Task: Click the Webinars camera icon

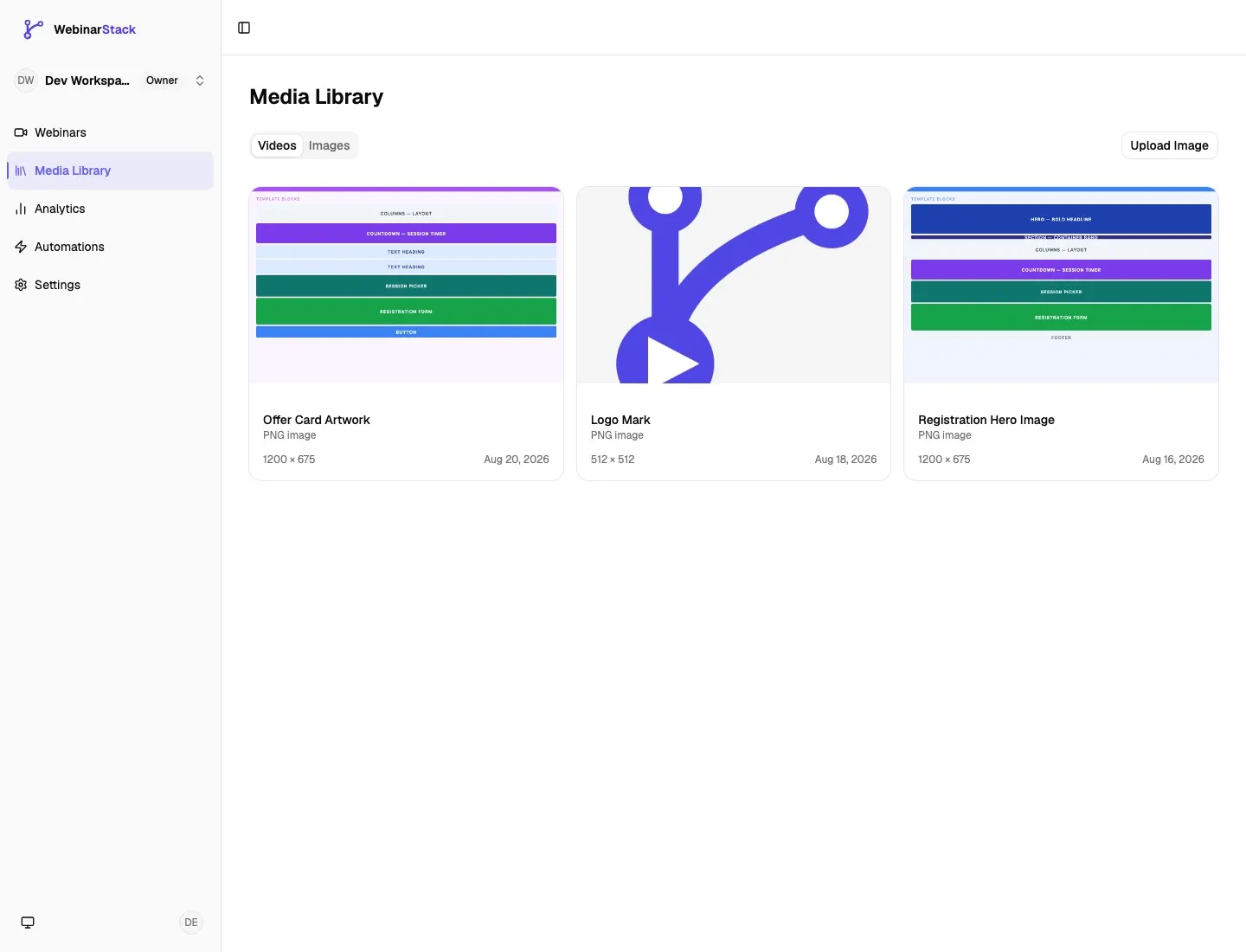Action: (21, 132)
